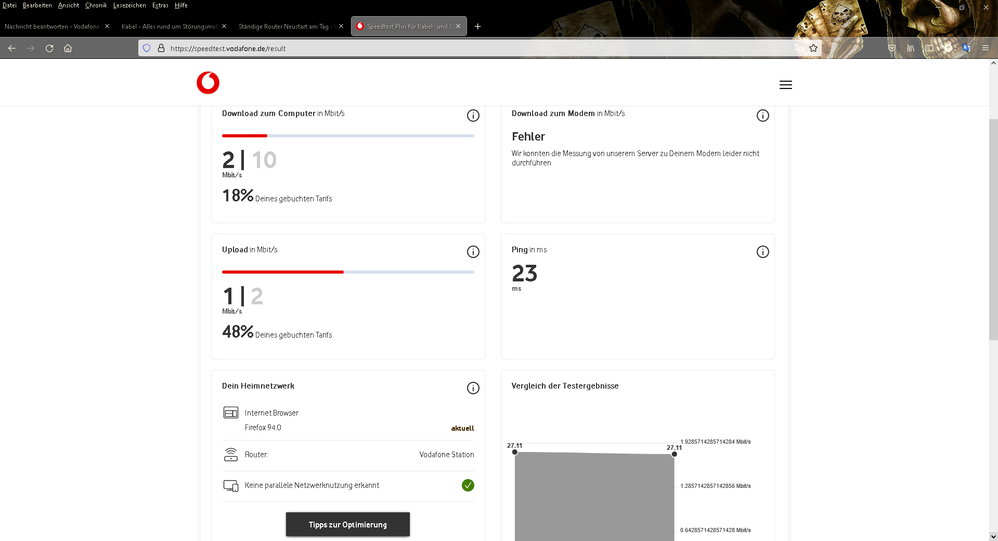998x541 pixels.
Task: Minimize the Firefox window
Action: tap(940, 8)
